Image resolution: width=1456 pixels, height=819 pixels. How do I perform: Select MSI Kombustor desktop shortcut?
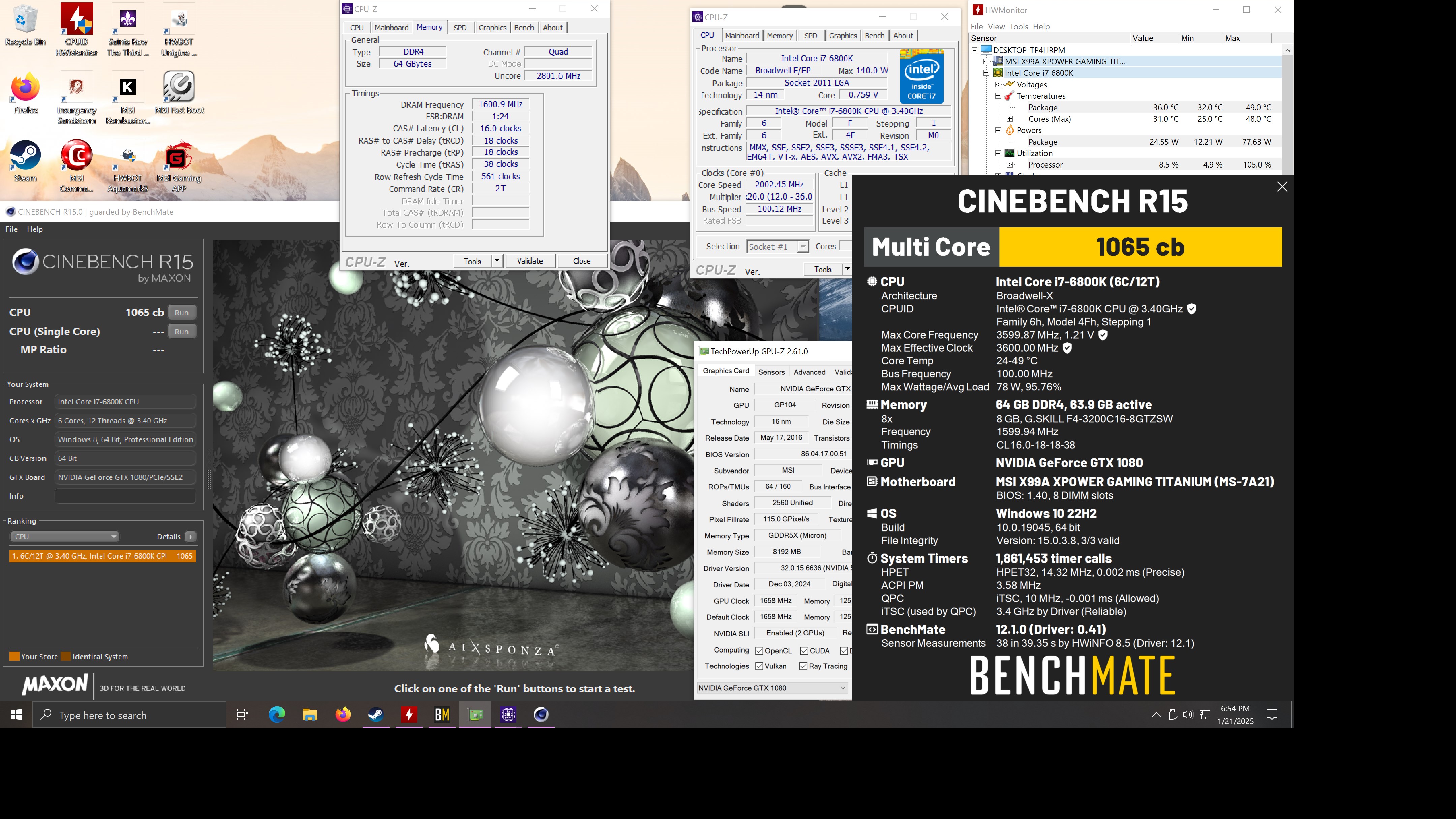128,98
